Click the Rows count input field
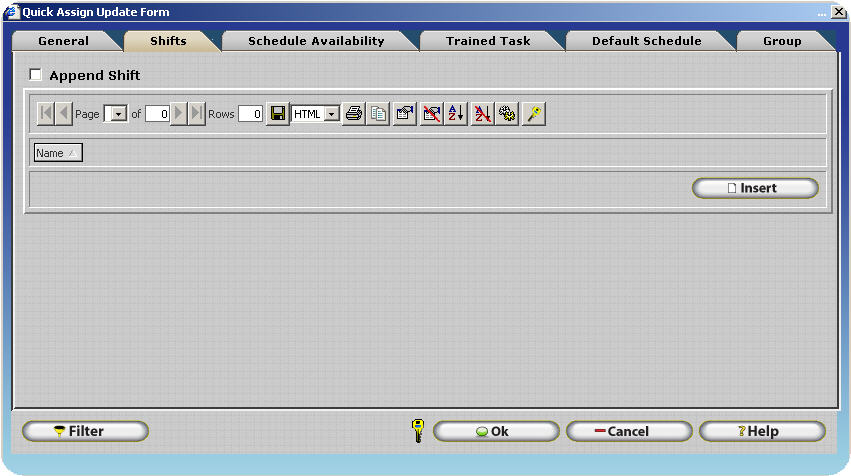This screenshot has height=476, width=851. coord(251,114)
